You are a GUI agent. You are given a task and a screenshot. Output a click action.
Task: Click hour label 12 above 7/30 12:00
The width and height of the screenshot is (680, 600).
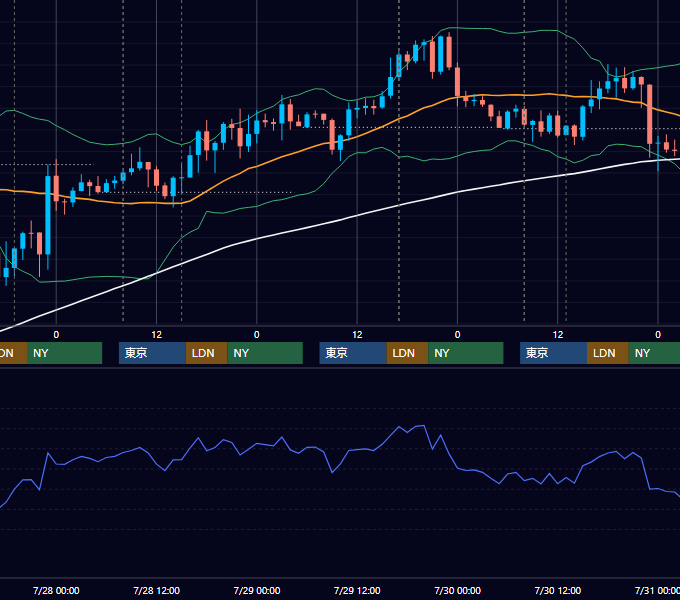558,335
